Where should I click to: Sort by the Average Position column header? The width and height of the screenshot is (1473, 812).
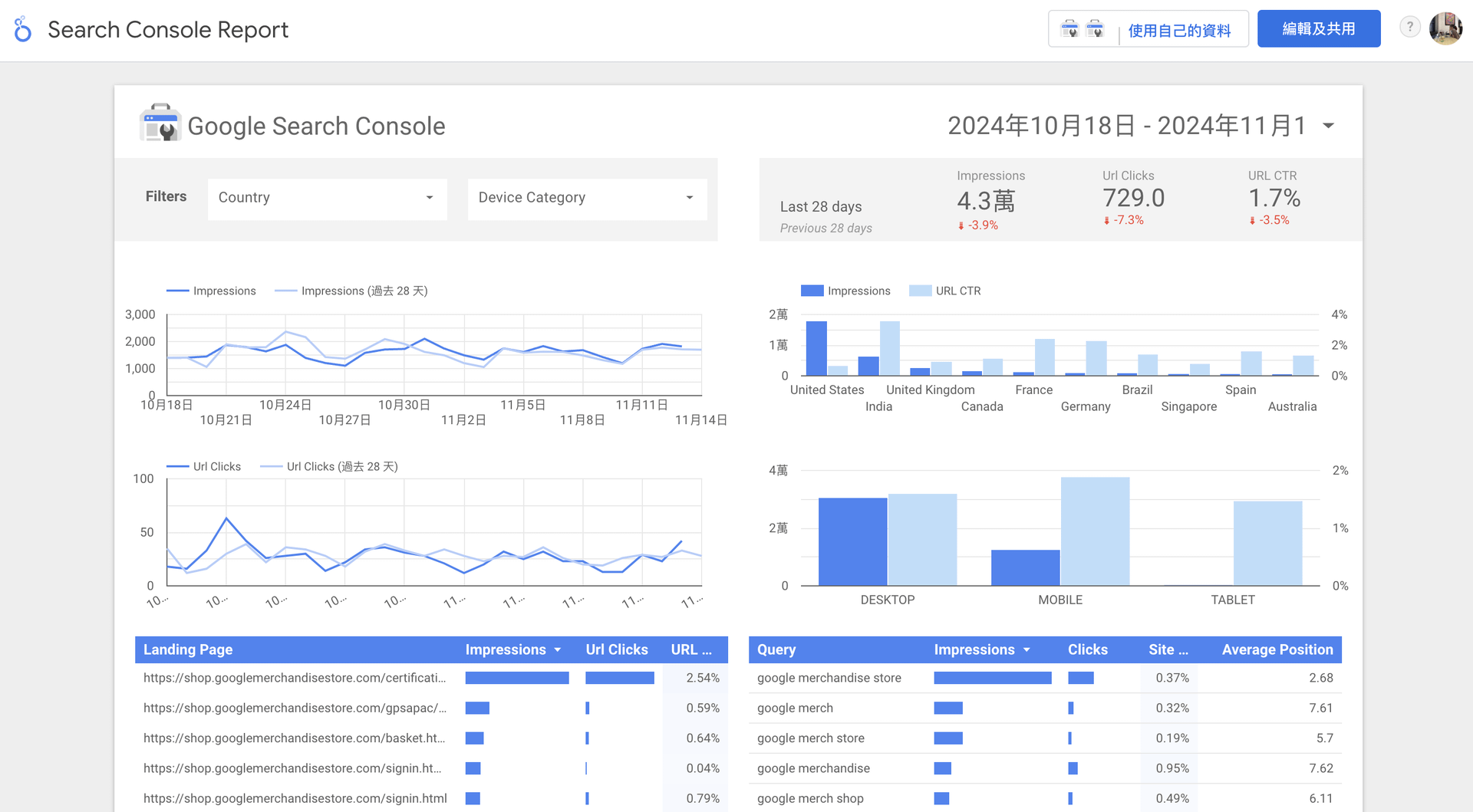coord(1277,650)
